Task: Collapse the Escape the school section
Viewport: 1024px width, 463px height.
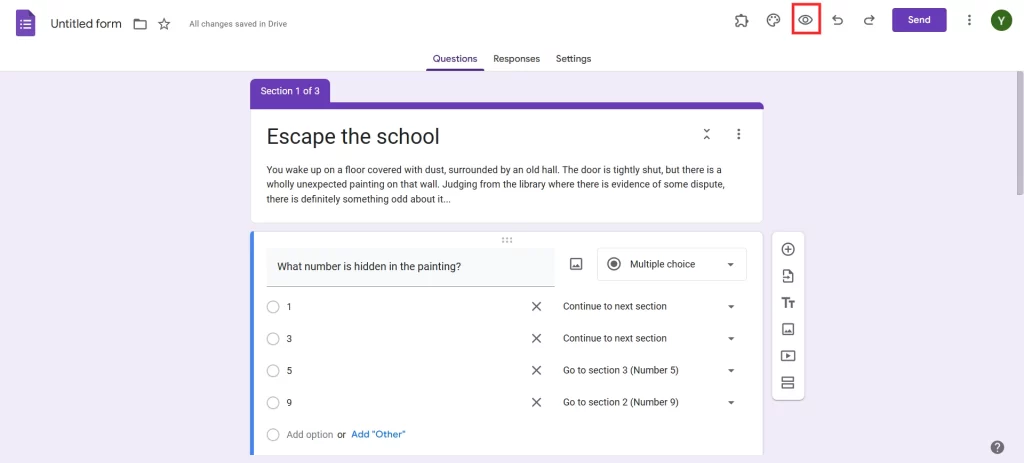Action: (x=707, y=134)
